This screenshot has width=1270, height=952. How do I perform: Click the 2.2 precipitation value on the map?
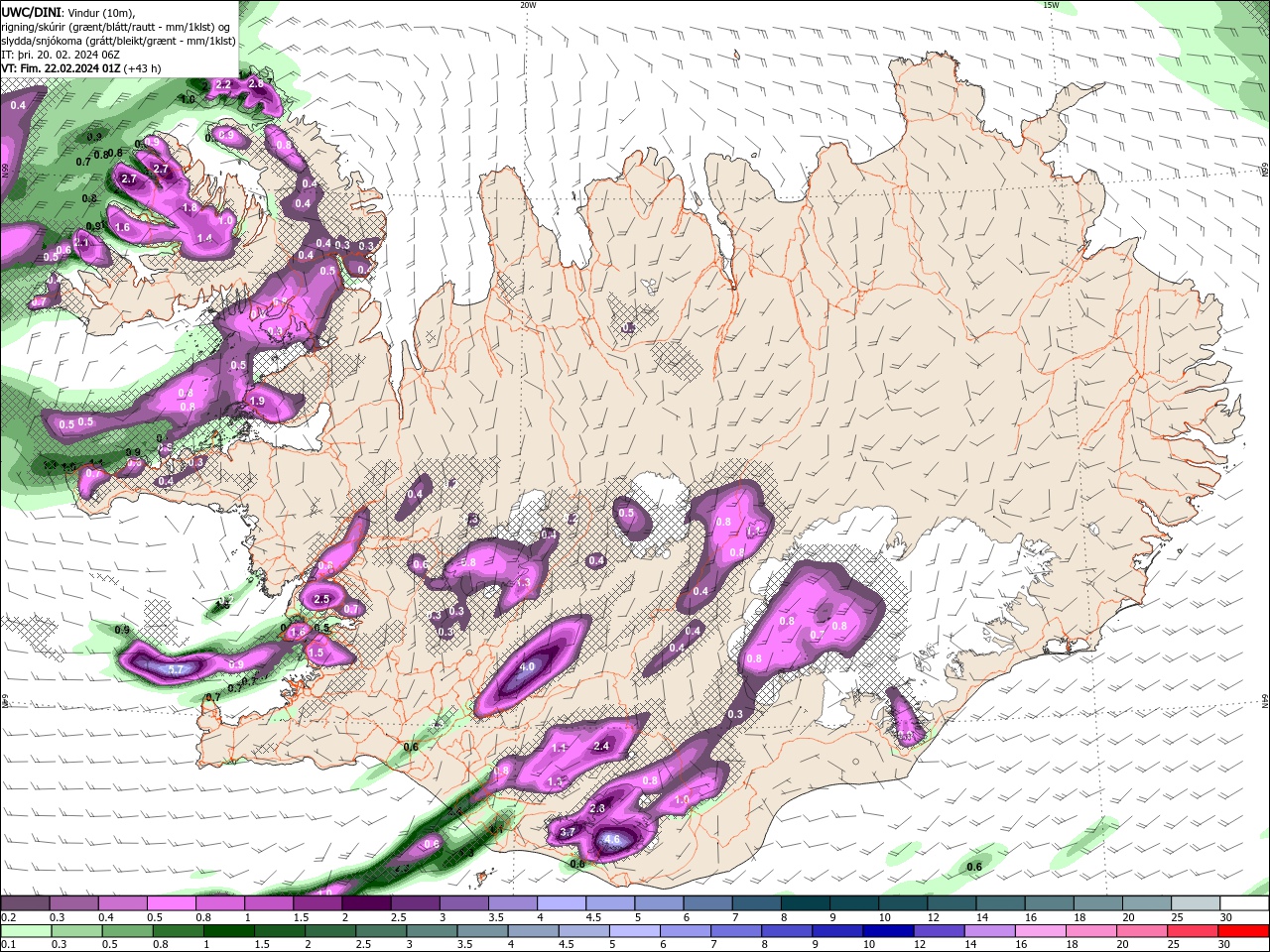click(x=223, y=84)
